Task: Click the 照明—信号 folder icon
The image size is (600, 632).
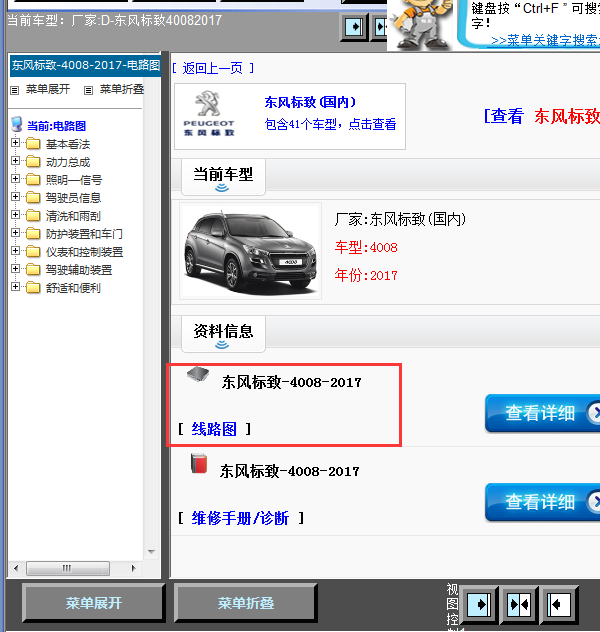Action: click(x=33, y=179)
